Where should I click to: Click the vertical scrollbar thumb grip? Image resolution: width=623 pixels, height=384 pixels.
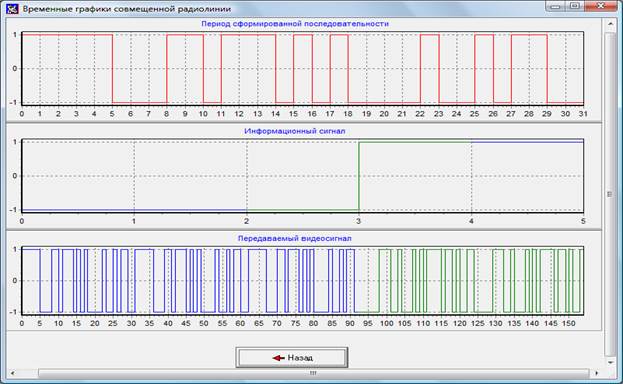[609, 194]
